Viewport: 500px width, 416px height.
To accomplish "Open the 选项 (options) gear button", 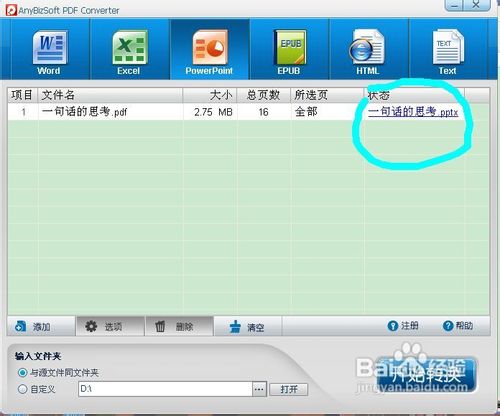I will pos(110,326).
